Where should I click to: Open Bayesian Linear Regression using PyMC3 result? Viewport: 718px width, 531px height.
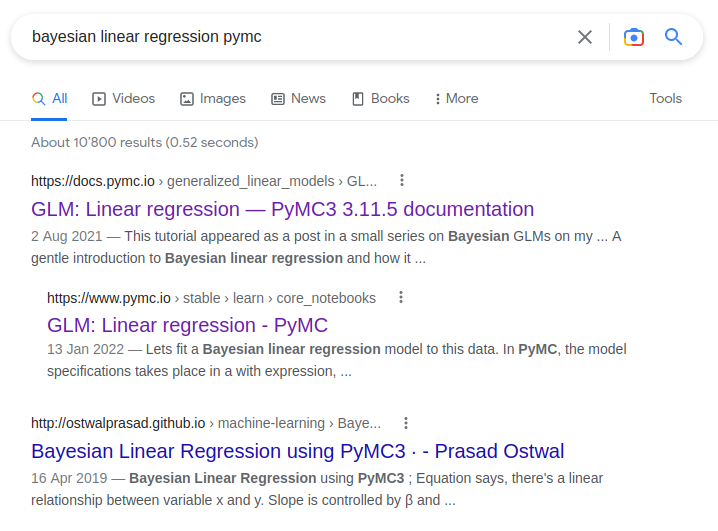(x=298, y=451)
